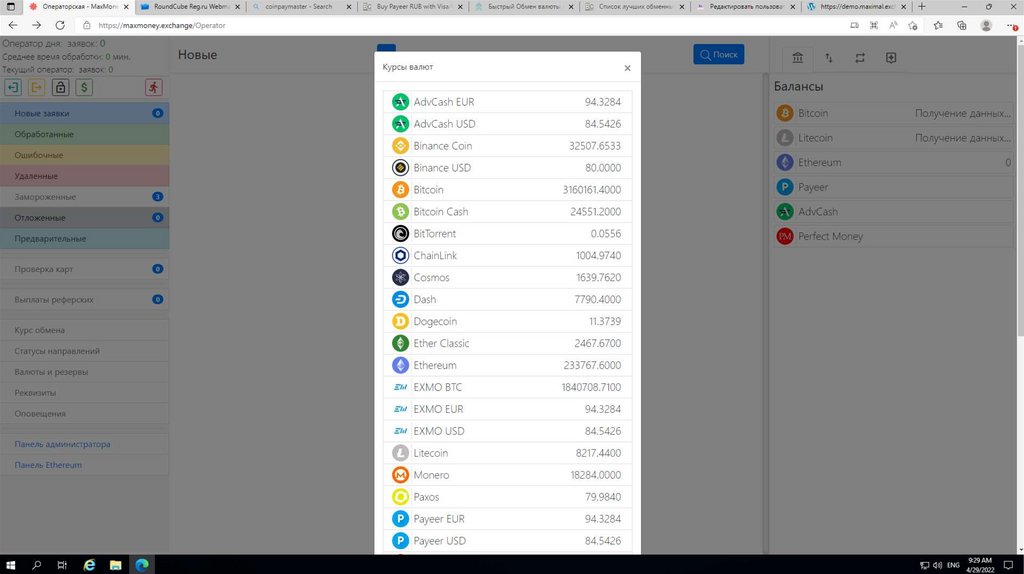This screenshot has height=574, width=1024.
Task: Click the Payeer EUR icon
Action: coord(400,518)
